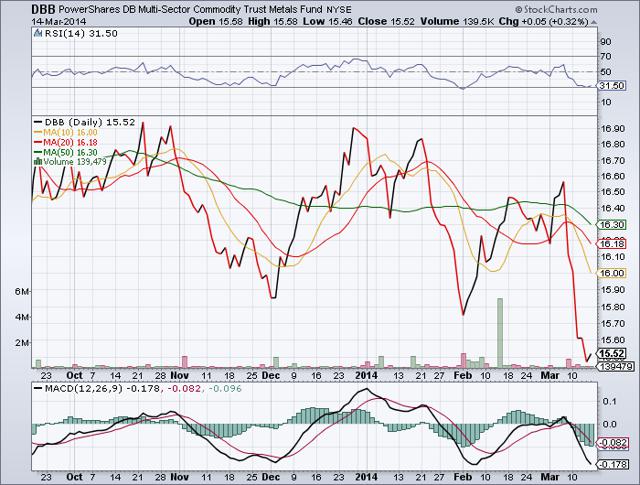Click the -0.178 MACD value tag
The image size is (640, 485).
pos(611,464)
